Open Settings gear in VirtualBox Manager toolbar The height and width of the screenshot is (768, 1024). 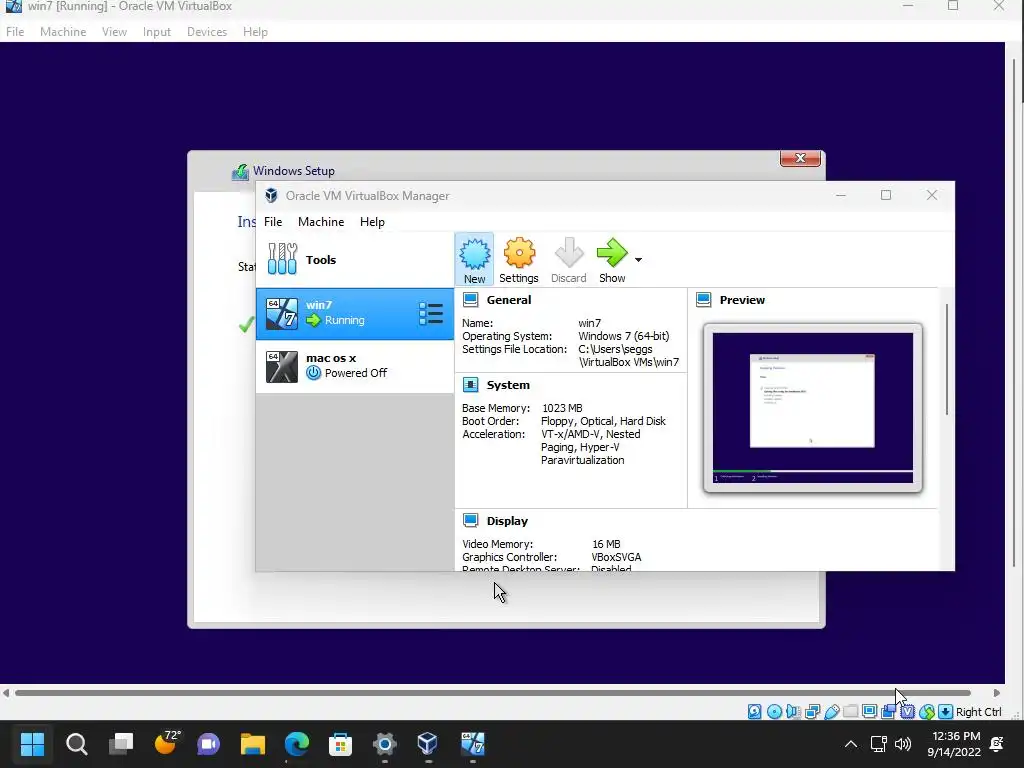[519, 259]
